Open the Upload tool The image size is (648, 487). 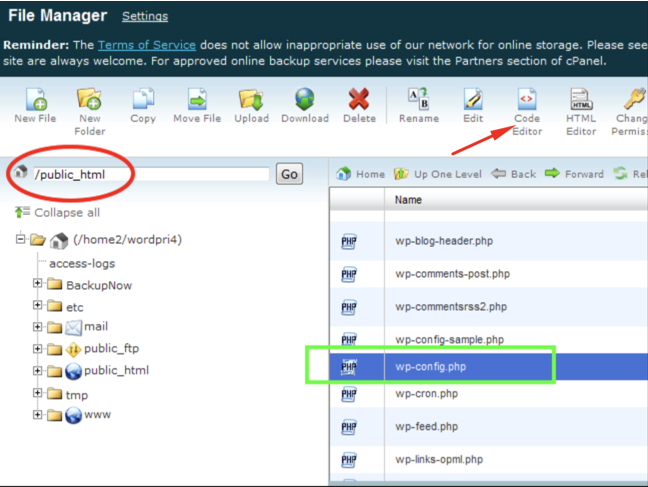click(x=251, y=99)
